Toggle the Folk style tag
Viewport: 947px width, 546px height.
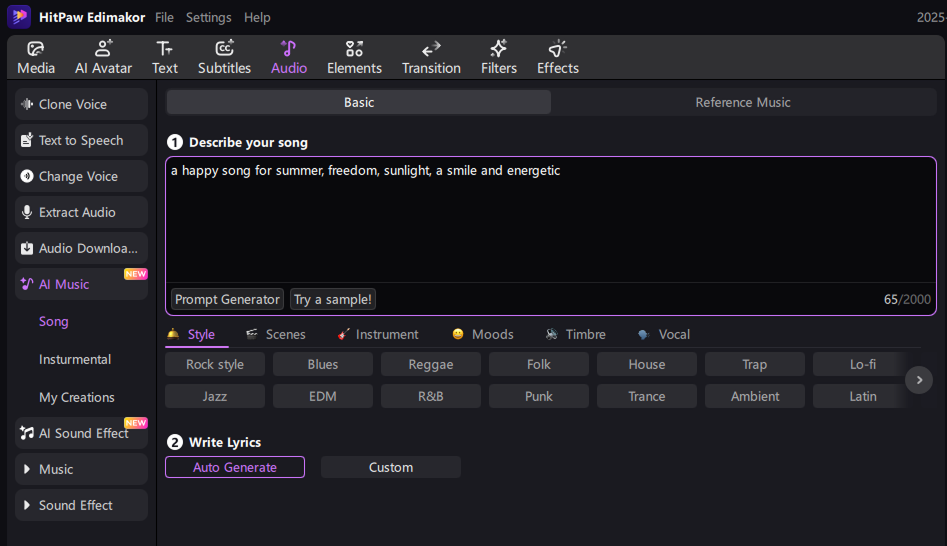point(539,364)
